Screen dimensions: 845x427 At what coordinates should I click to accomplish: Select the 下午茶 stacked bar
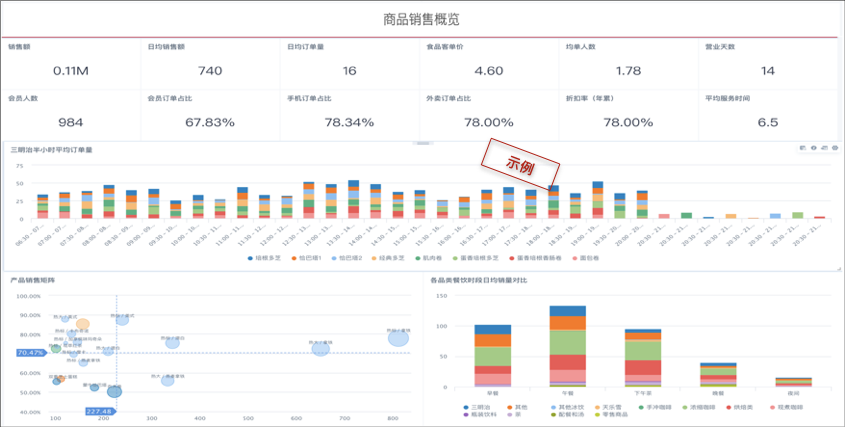coord(642,358)
